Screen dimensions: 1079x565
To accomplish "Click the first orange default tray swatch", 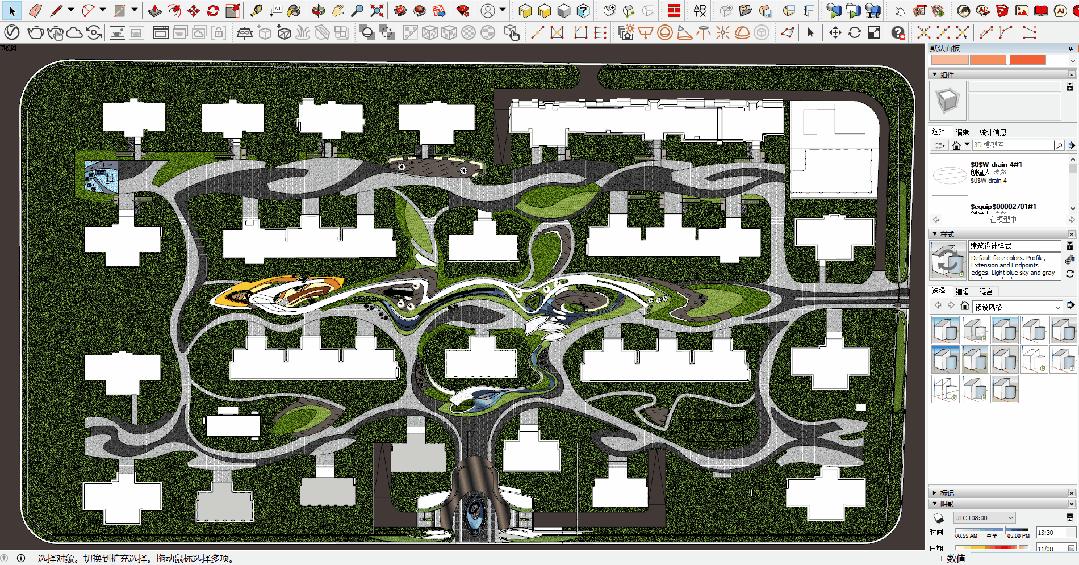I will pyautogui.click(x=948, y=60).
